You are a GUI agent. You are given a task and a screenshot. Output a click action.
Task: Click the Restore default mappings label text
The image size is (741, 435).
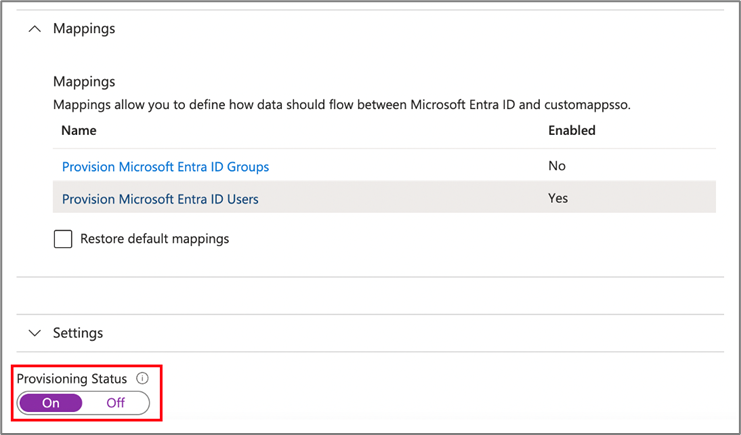pos(155,239)
